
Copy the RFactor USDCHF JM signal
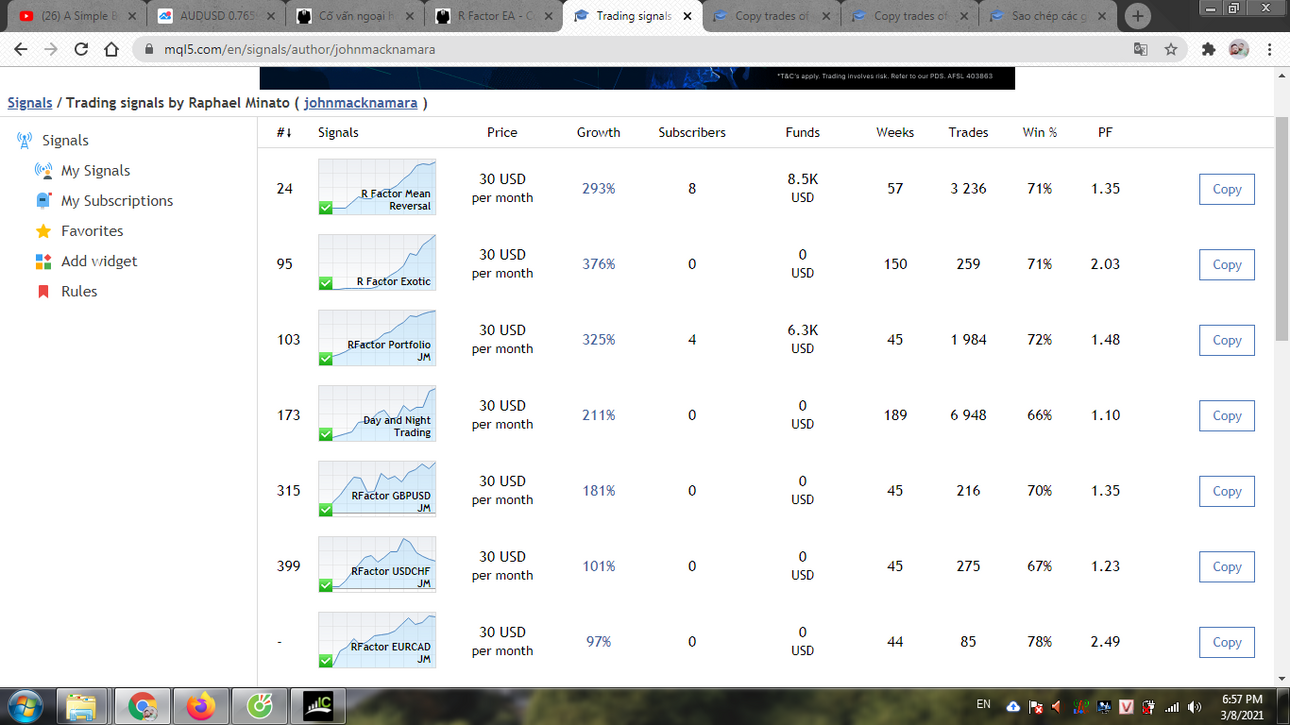coord(1227,567)
